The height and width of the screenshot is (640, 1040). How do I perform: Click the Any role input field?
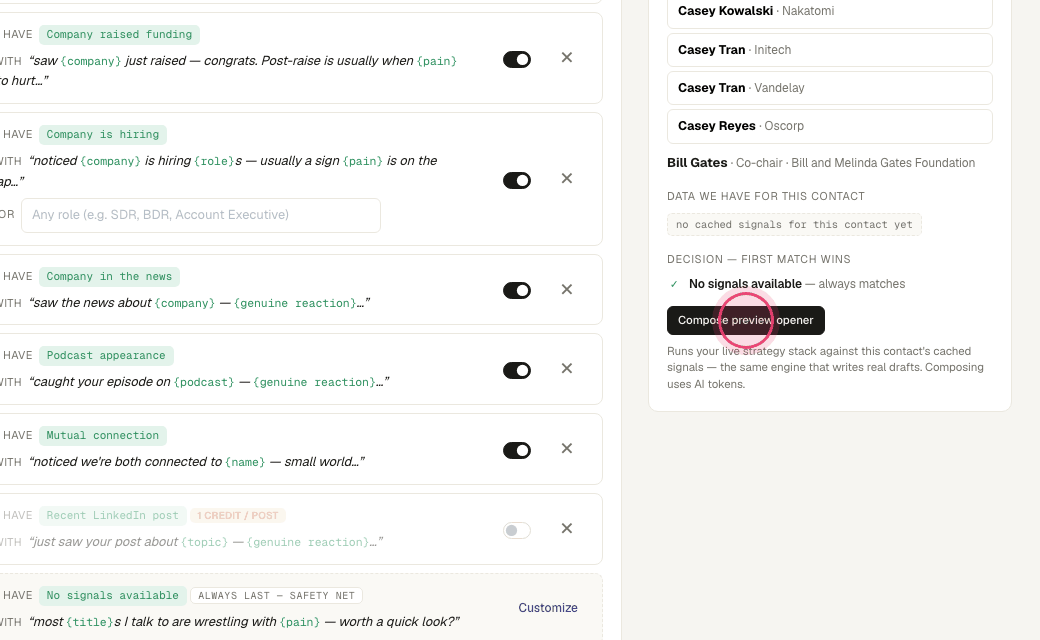point(201,215)
